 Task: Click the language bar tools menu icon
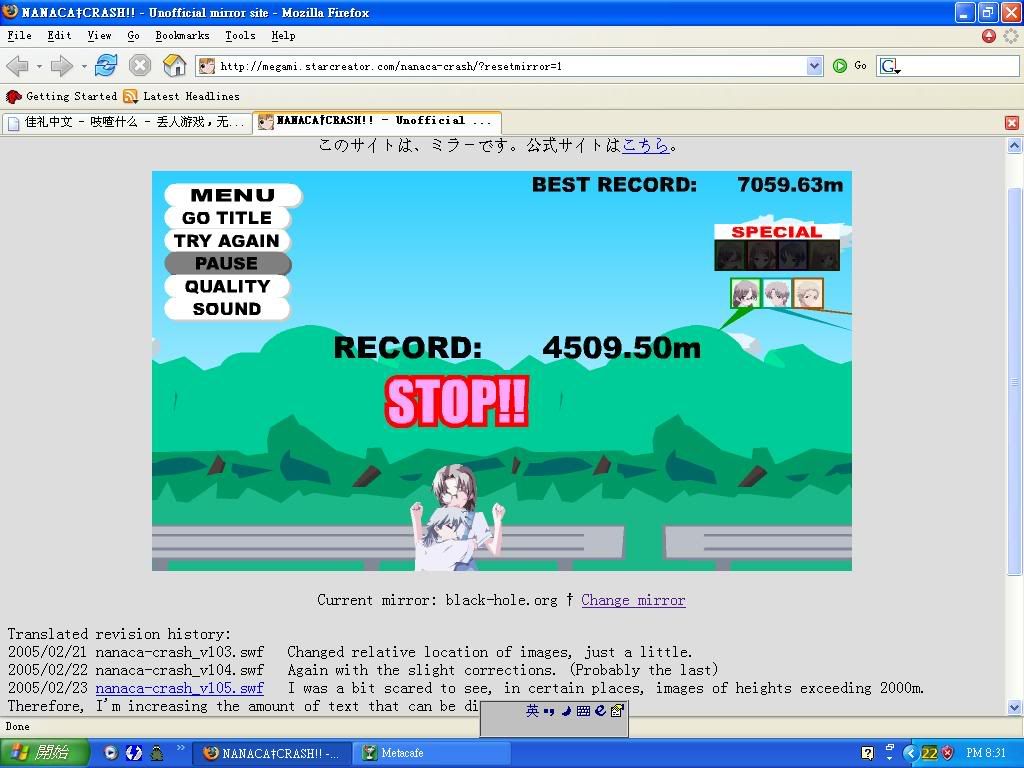pos(617,711)
